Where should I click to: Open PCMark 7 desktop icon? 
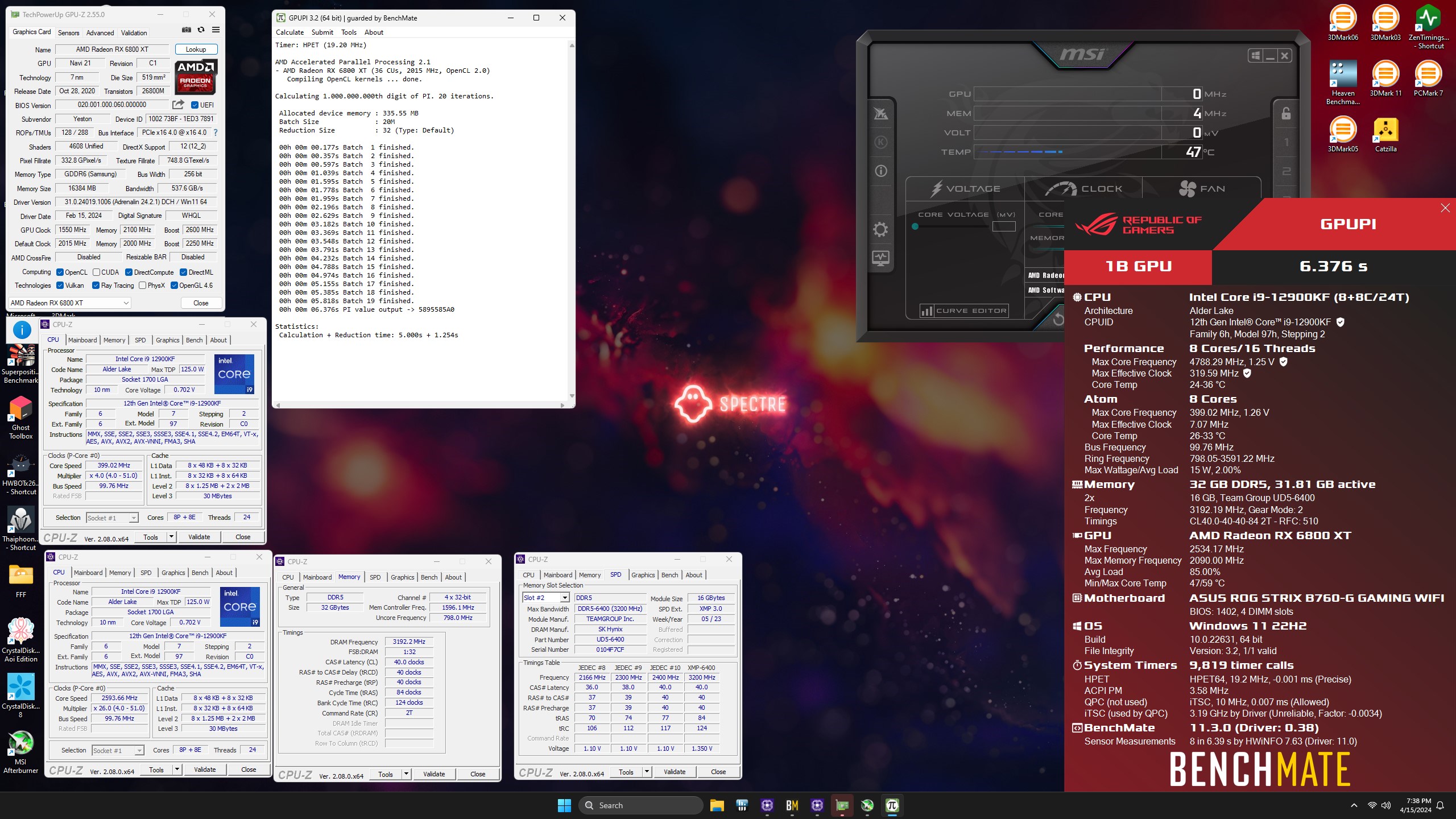click(1428, 78)
